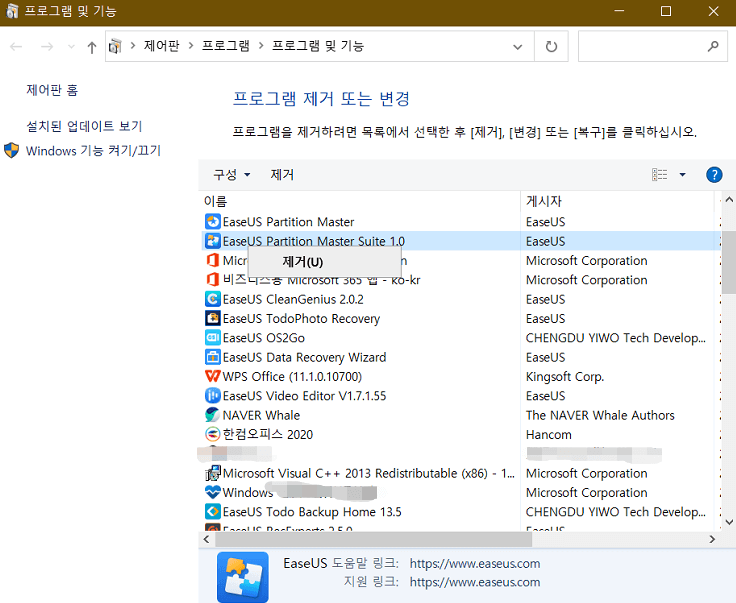Expand the address bar history dropdown
The image size is (736, 603).
coord(518,46)
